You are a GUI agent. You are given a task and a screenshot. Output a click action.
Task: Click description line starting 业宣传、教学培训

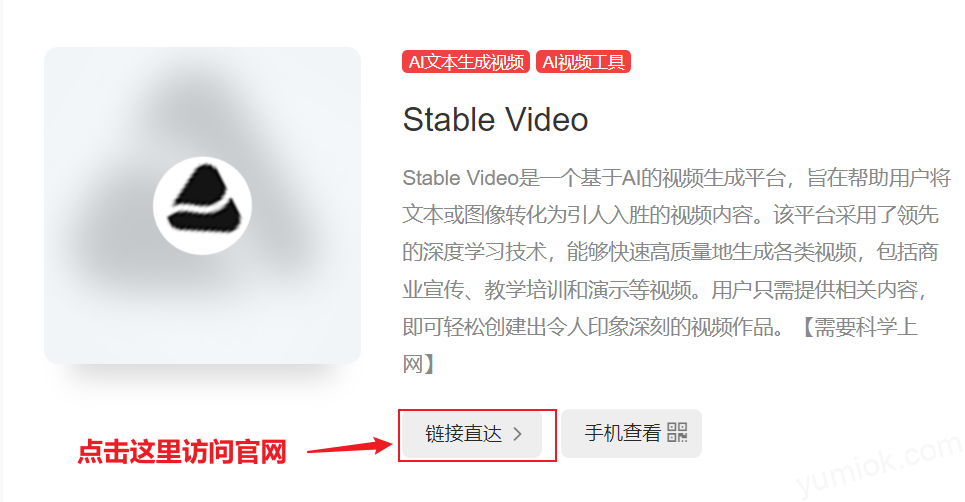tap(665, 289)
